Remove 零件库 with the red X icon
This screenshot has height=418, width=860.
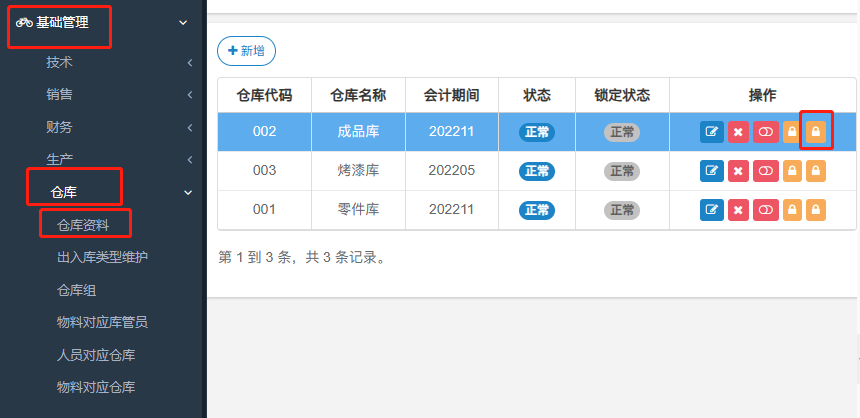(x=738, y=209)
